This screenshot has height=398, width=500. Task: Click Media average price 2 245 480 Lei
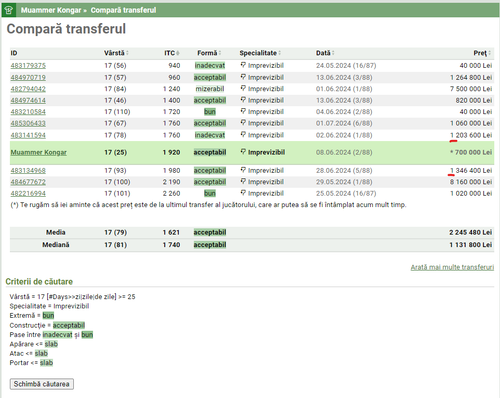pyautogui.click(x=470, y=232)
